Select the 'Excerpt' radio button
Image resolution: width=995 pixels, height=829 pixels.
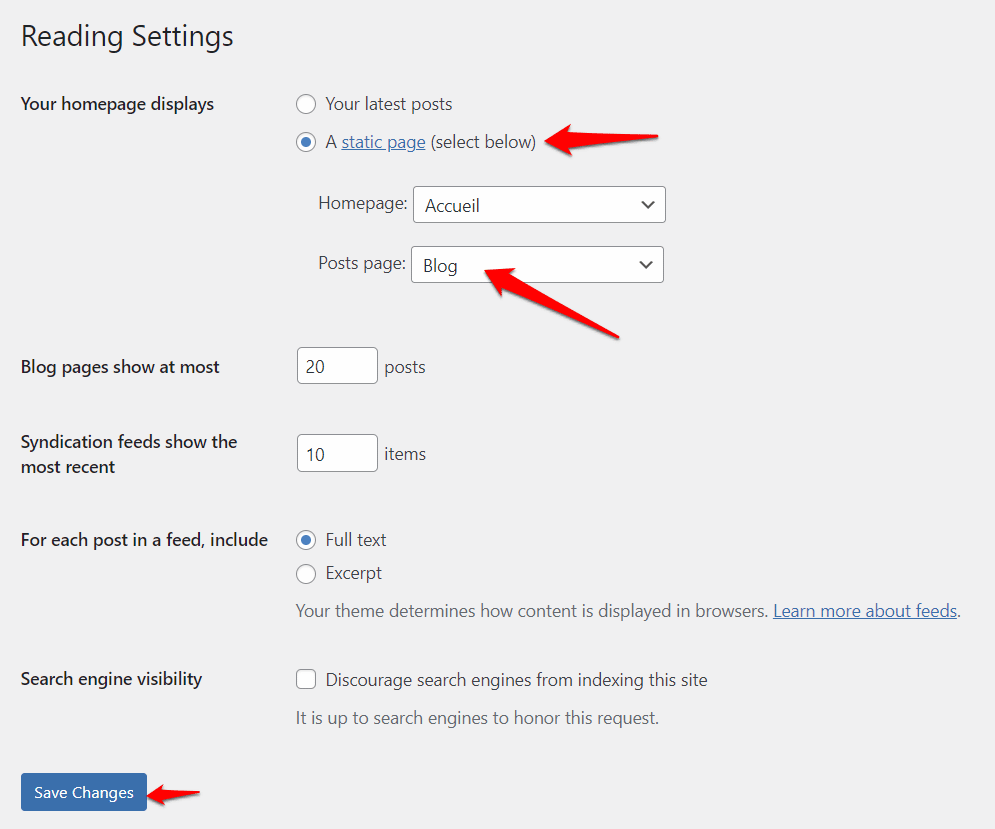(306, 573)
